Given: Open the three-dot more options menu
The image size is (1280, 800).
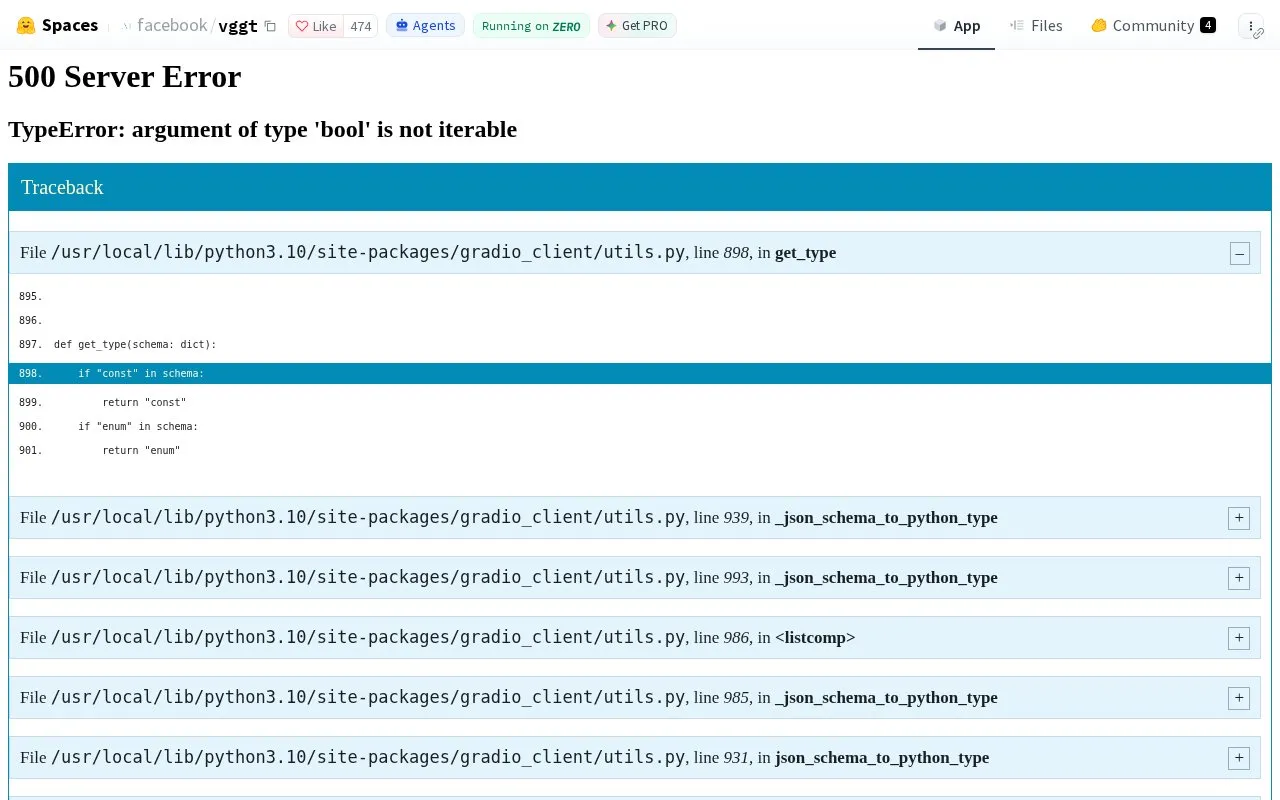Looking at the screenshot, I should pos(1251,26).
